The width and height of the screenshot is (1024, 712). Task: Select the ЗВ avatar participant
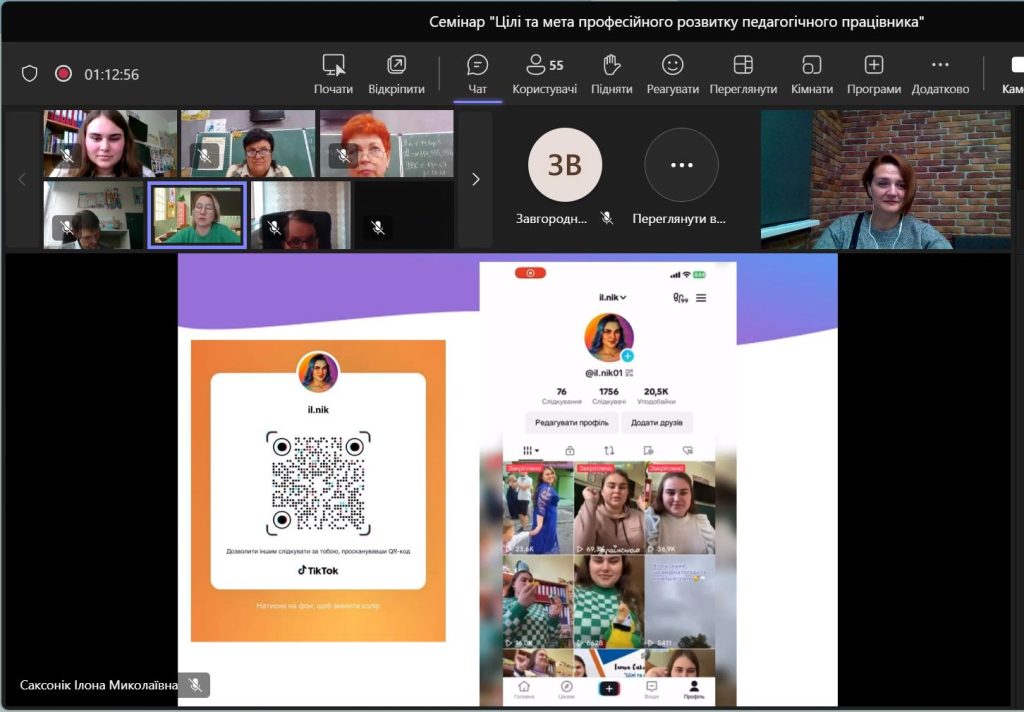[x=564, y=165]
